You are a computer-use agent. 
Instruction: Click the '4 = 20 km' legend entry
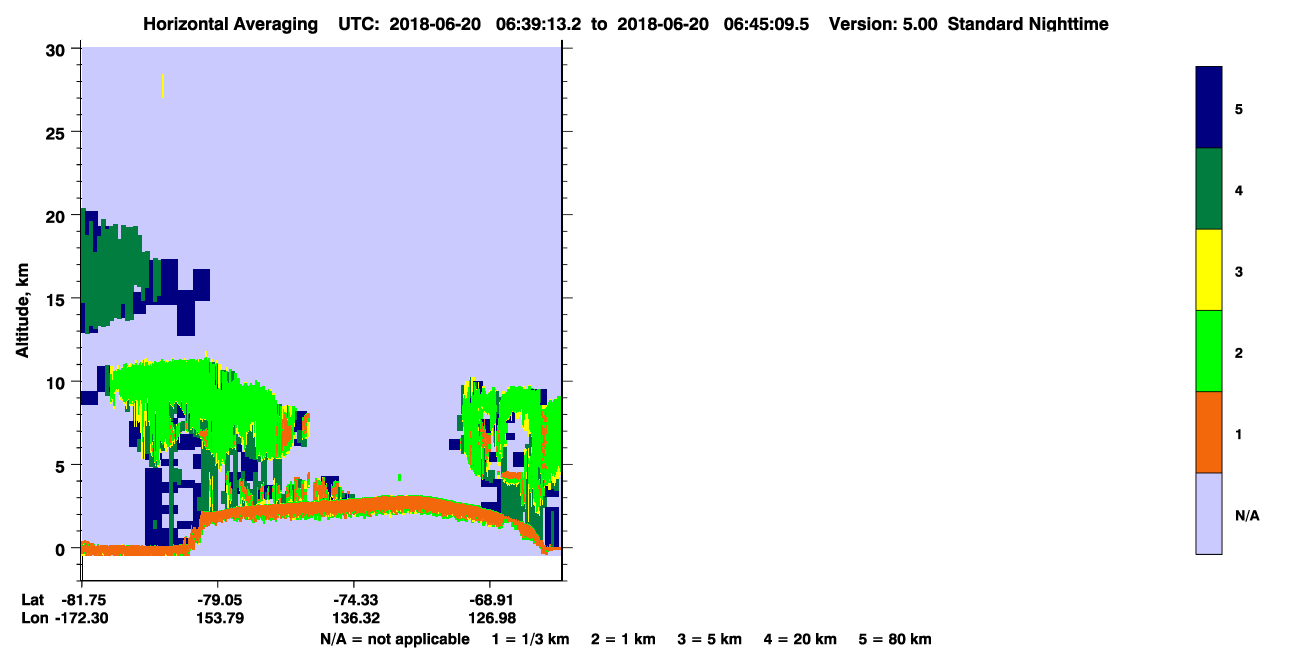(x=801, y=639)
